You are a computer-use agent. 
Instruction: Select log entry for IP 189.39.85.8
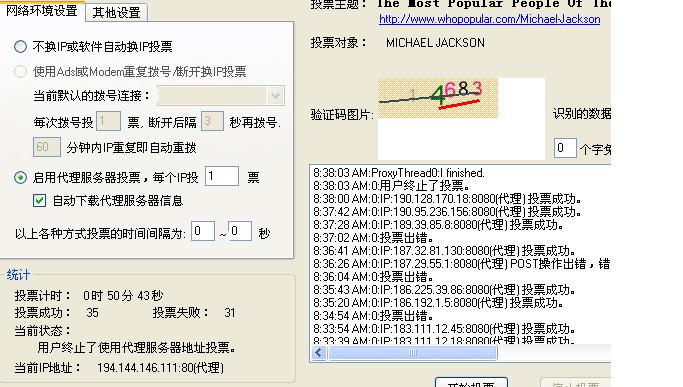439,225
